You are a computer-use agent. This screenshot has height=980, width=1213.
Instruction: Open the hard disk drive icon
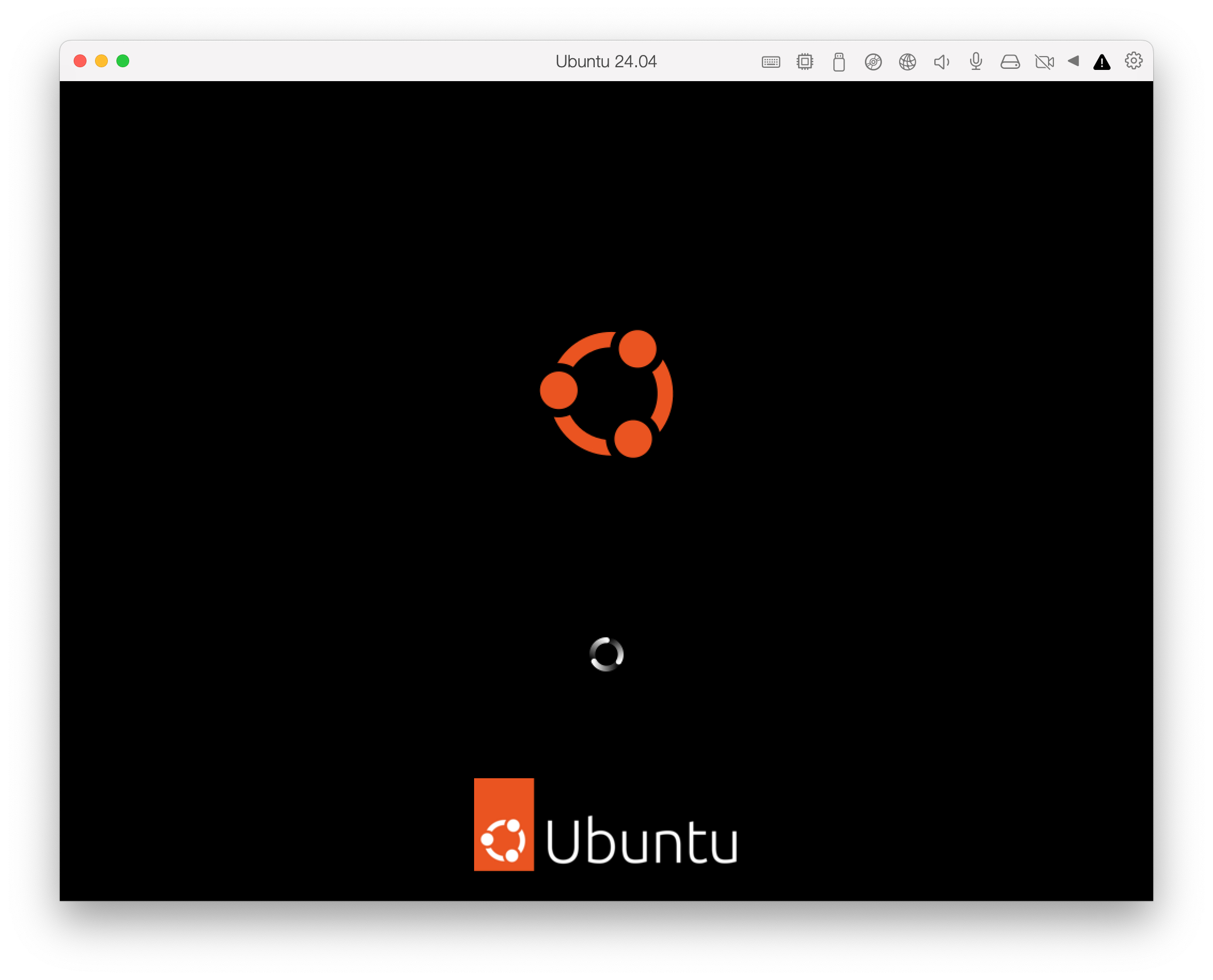click(x=1010, y=61)
